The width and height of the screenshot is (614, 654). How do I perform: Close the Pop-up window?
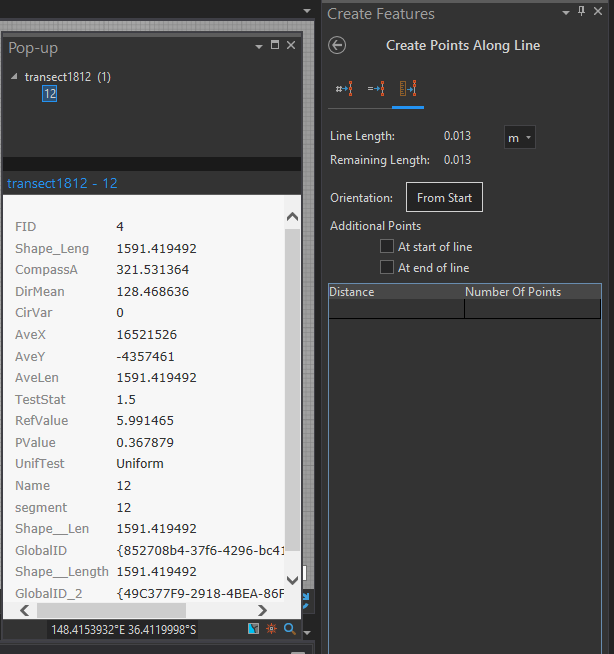tap(291, 45)
